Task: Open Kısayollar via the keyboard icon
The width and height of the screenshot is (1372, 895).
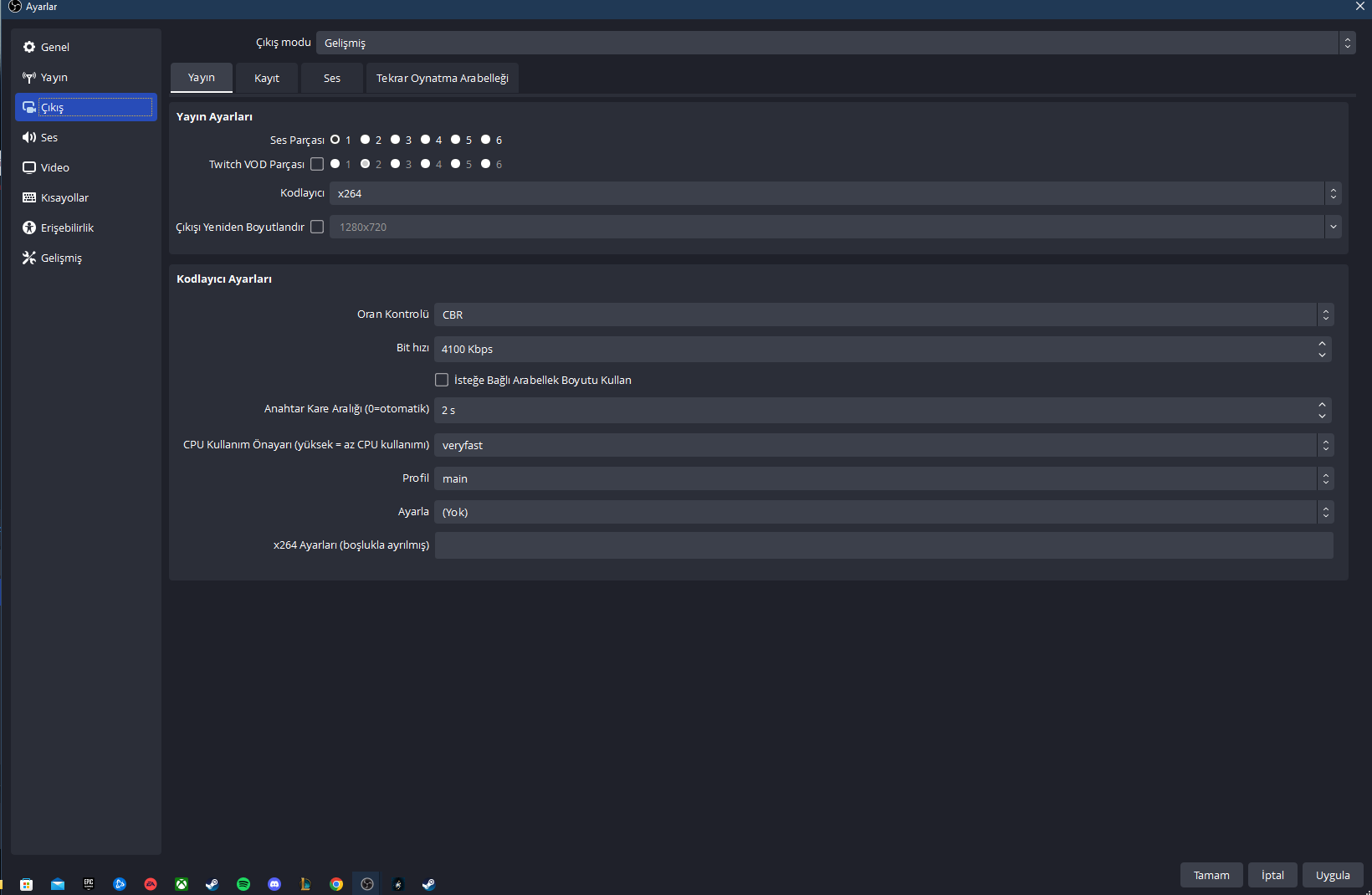Action: [x=29, y=197]
